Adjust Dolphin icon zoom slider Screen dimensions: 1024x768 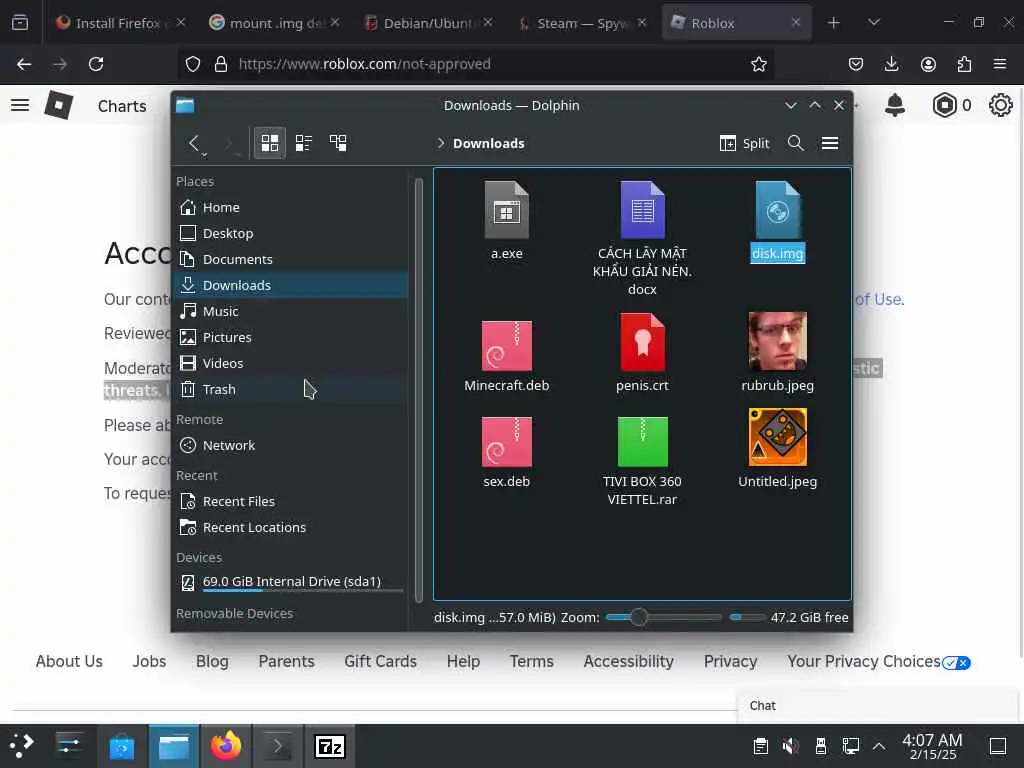pos(639,617)
